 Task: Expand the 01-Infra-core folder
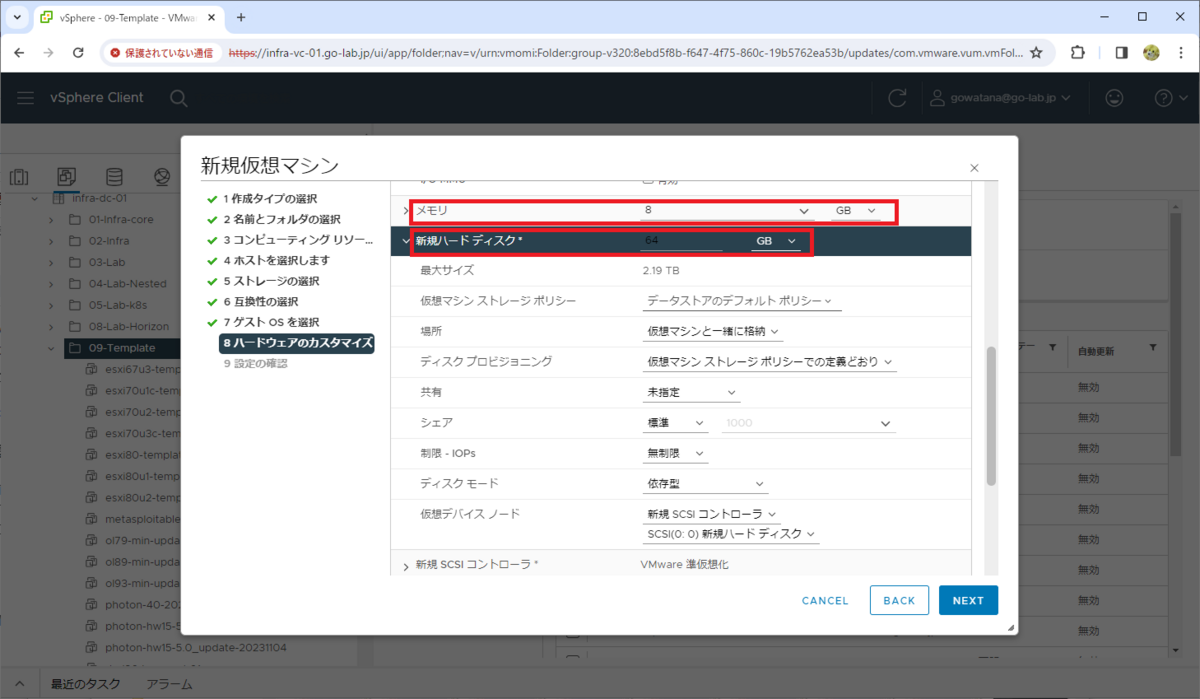51,218
